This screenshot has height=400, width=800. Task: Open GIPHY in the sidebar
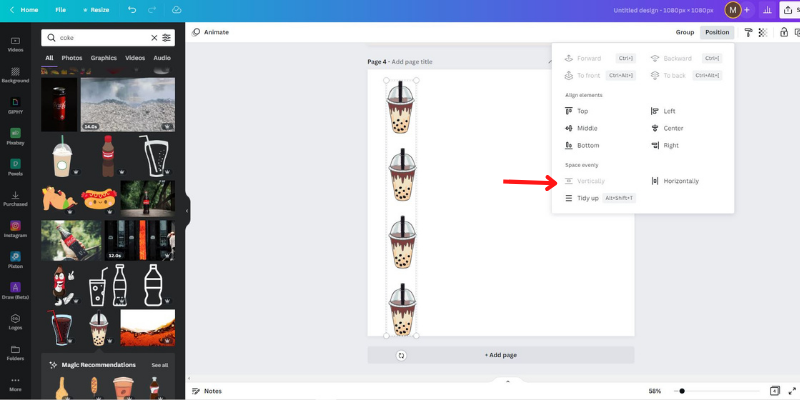tap(15, 106)
